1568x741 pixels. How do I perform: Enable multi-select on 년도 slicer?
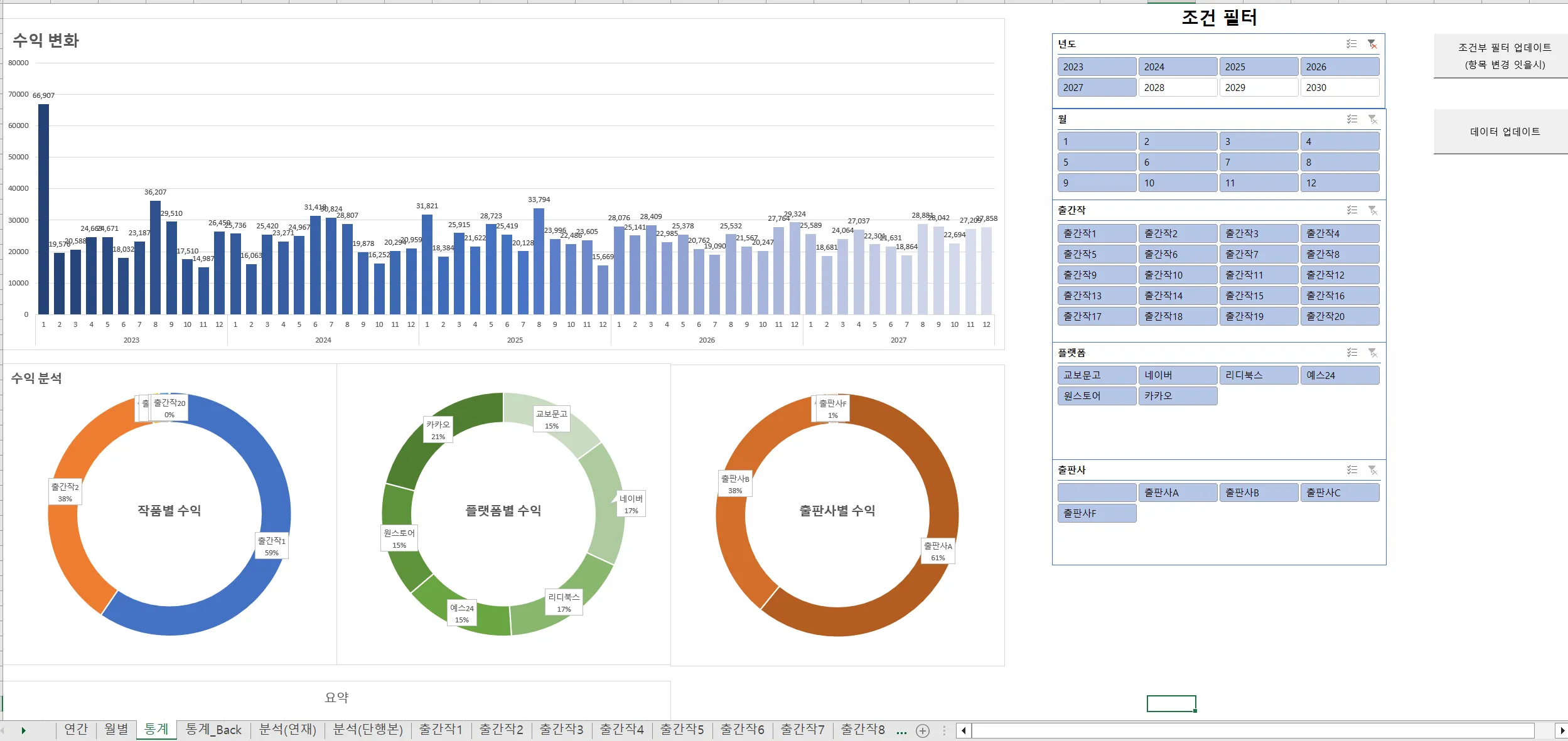[1351, 44]
